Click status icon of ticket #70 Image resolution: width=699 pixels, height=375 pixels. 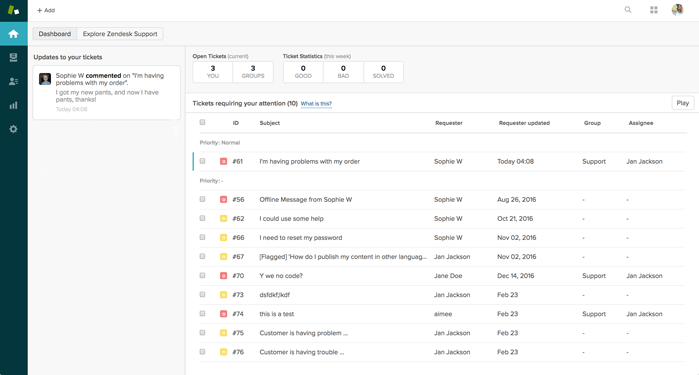[223, 276]
